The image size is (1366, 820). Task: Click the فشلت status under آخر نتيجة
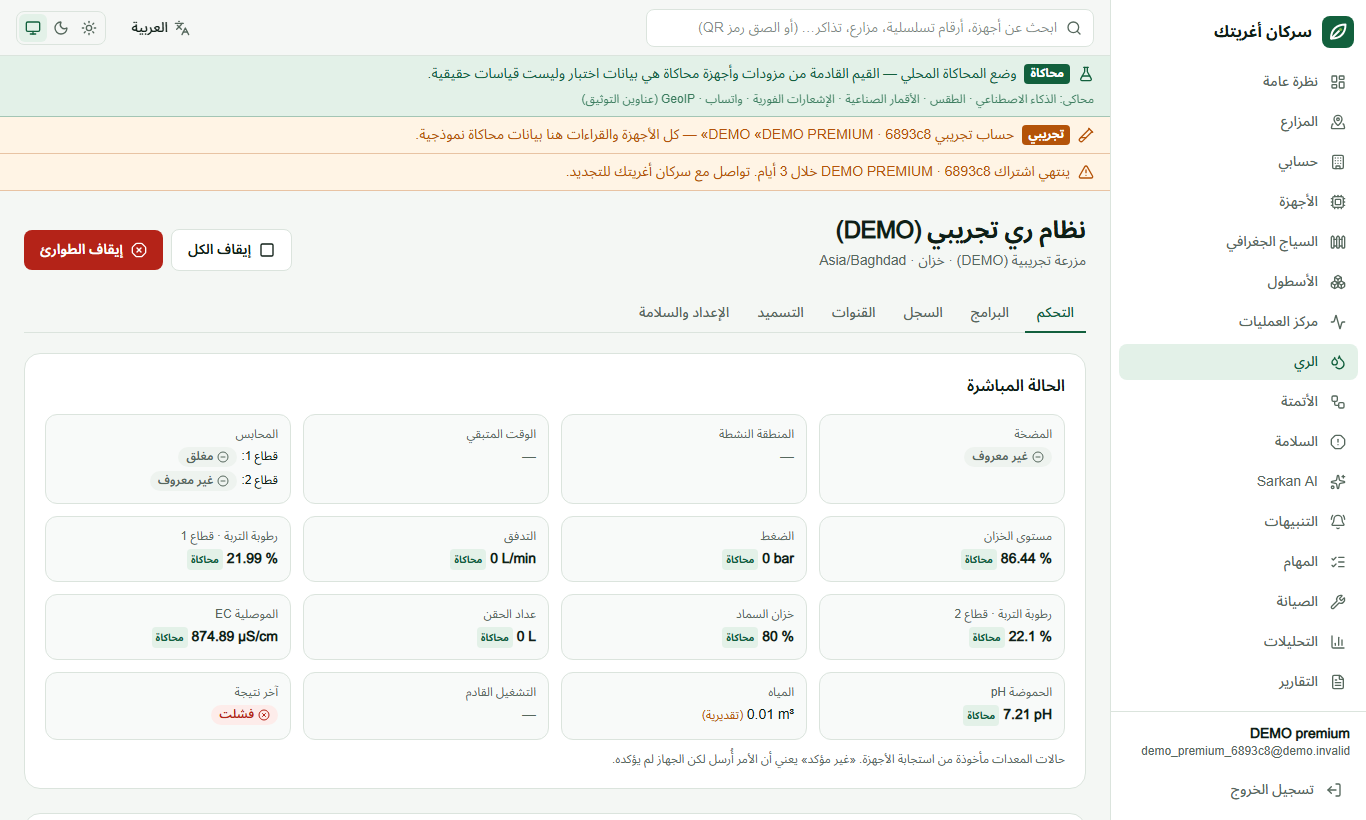coord(244,715)
